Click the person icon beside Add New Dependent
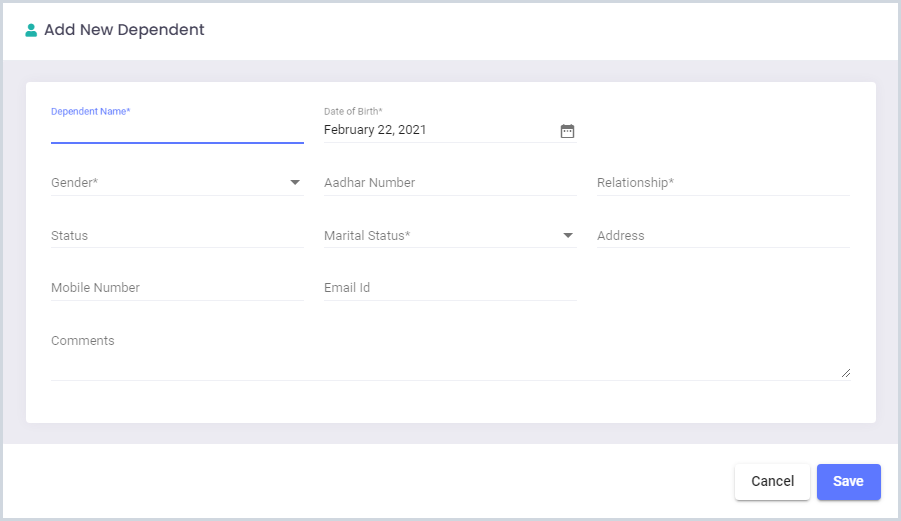Image resolution: width=901 pixels, height=521 pixels. [x=31, y=30]
